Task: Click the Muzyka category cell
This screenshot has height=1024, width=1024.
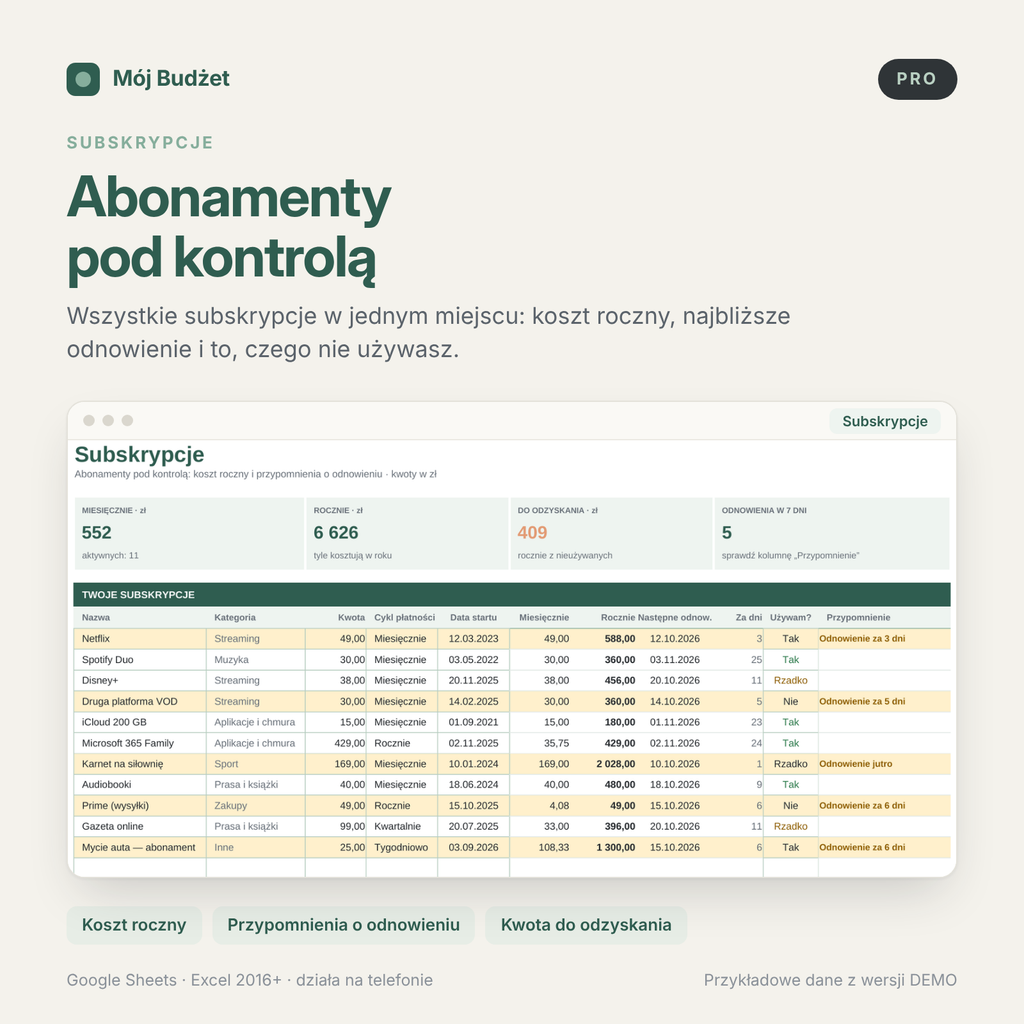Action: tap(256, 660)
